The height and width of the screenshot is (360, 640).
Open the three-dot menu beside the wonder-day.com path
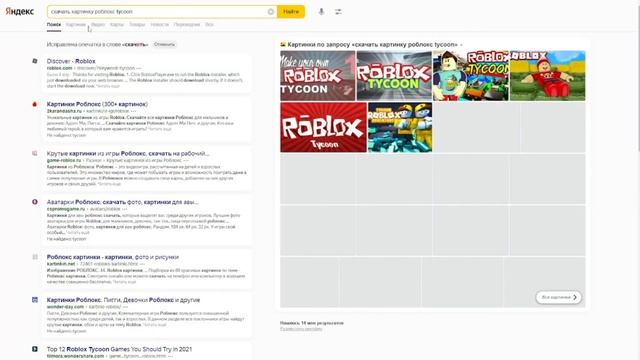(125, 307)
